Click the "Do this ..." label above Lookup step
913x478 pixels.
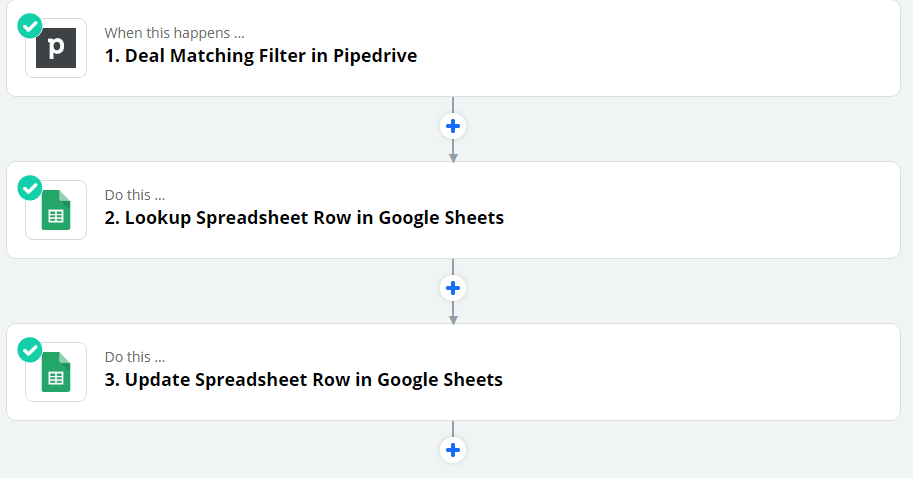point(135,195)
